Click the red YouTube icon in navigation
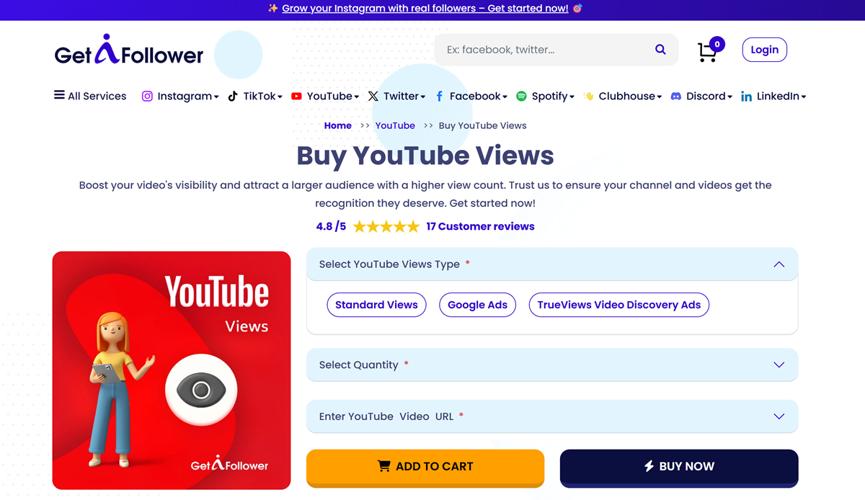865x500 pixels. click(297, 97)
